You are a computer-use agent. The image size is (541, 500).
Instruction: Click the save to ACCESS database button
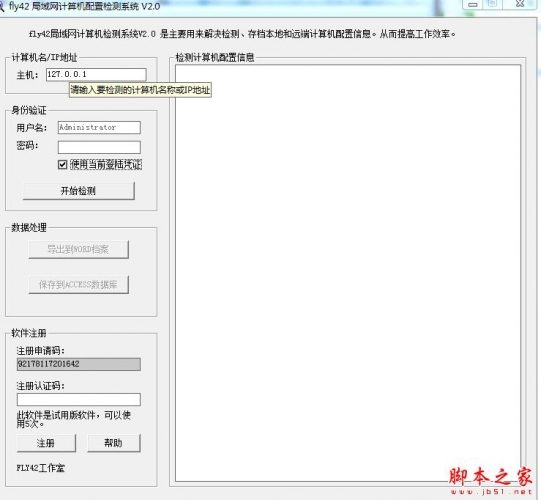(x=78, y=285)
